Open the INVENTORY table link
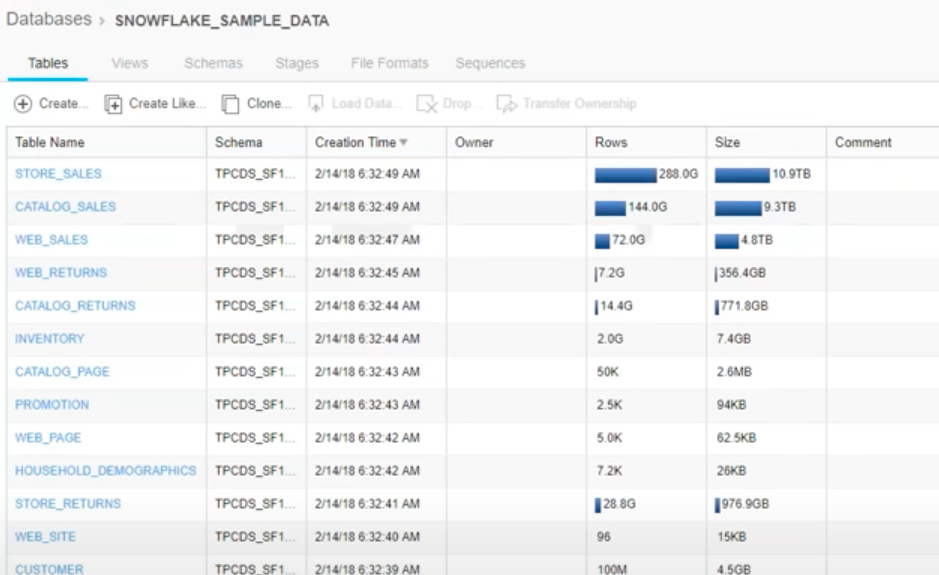 click(49, 338)
